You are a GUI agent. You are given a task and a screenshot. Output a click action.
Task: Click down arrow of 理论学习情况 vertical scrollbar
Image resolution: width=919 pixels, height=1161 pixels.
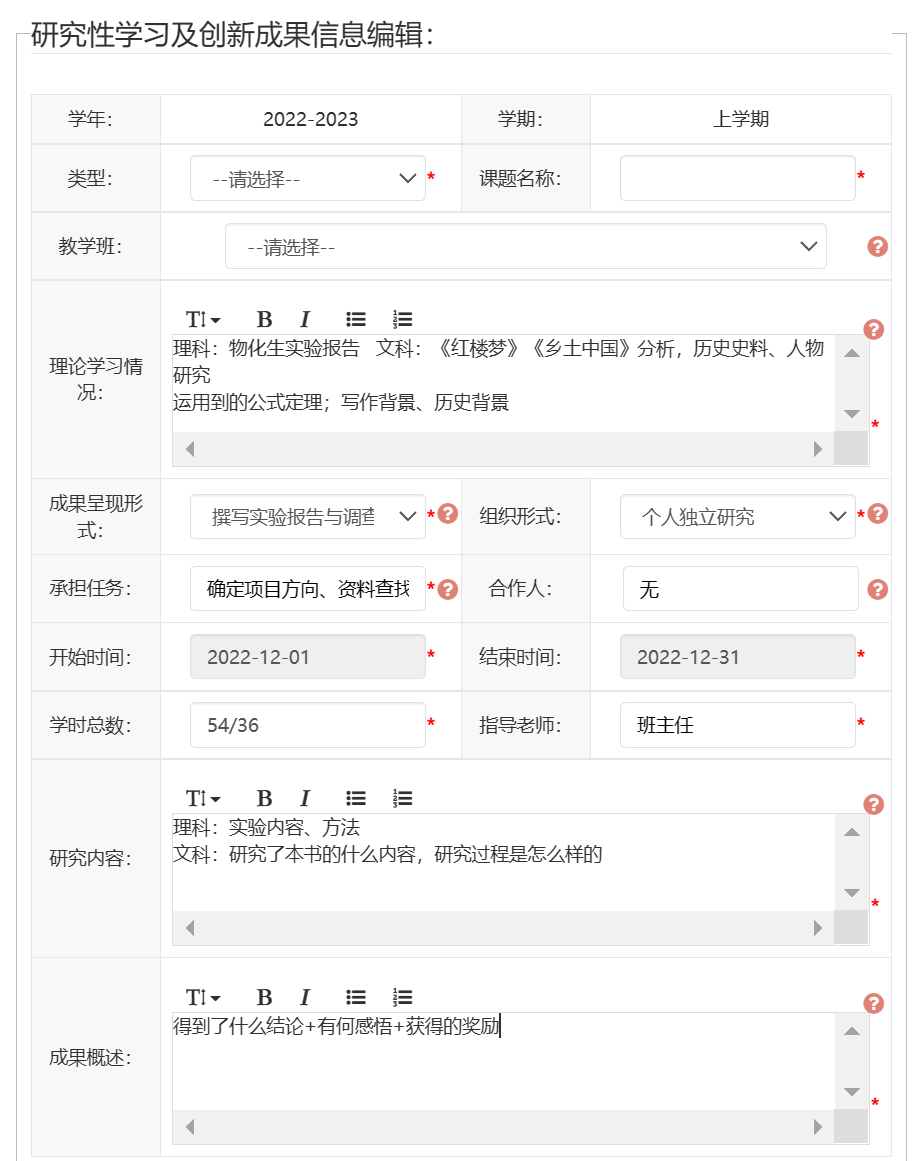(852, 414)
